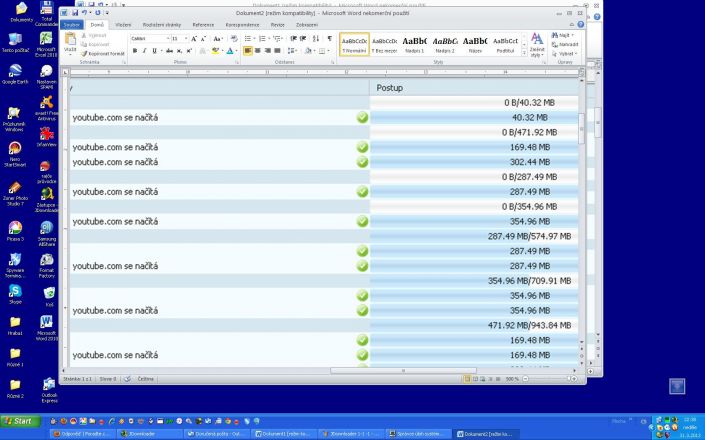Open the font size dropdown
705x440 pixels.
[x=186, y=39]
